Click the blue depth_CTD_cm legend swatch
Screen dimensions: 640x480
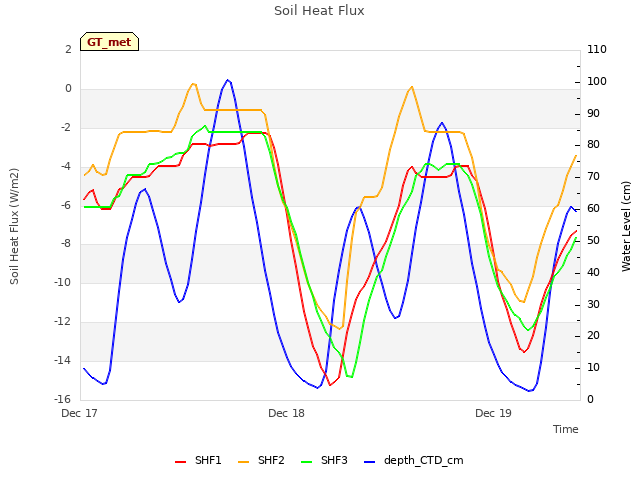click(x=369, y=462)
